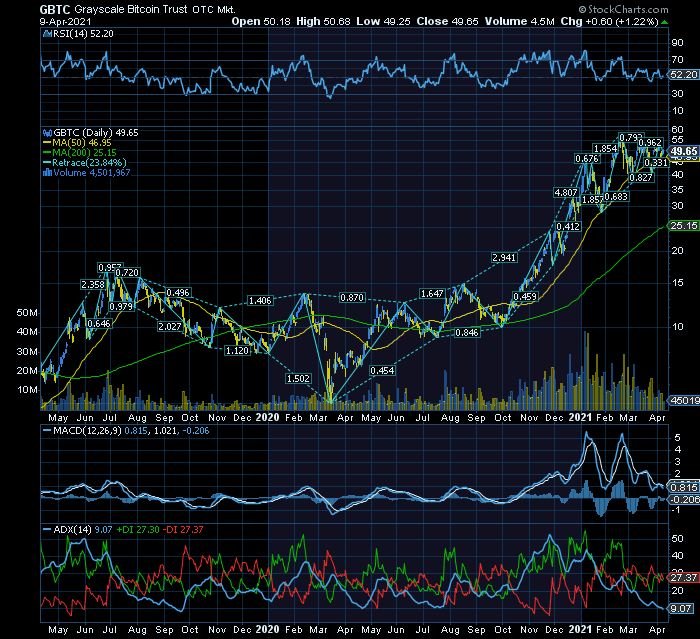Click the green up-arrow beside the change percentage
700x639 pixels.
[664, 22]
